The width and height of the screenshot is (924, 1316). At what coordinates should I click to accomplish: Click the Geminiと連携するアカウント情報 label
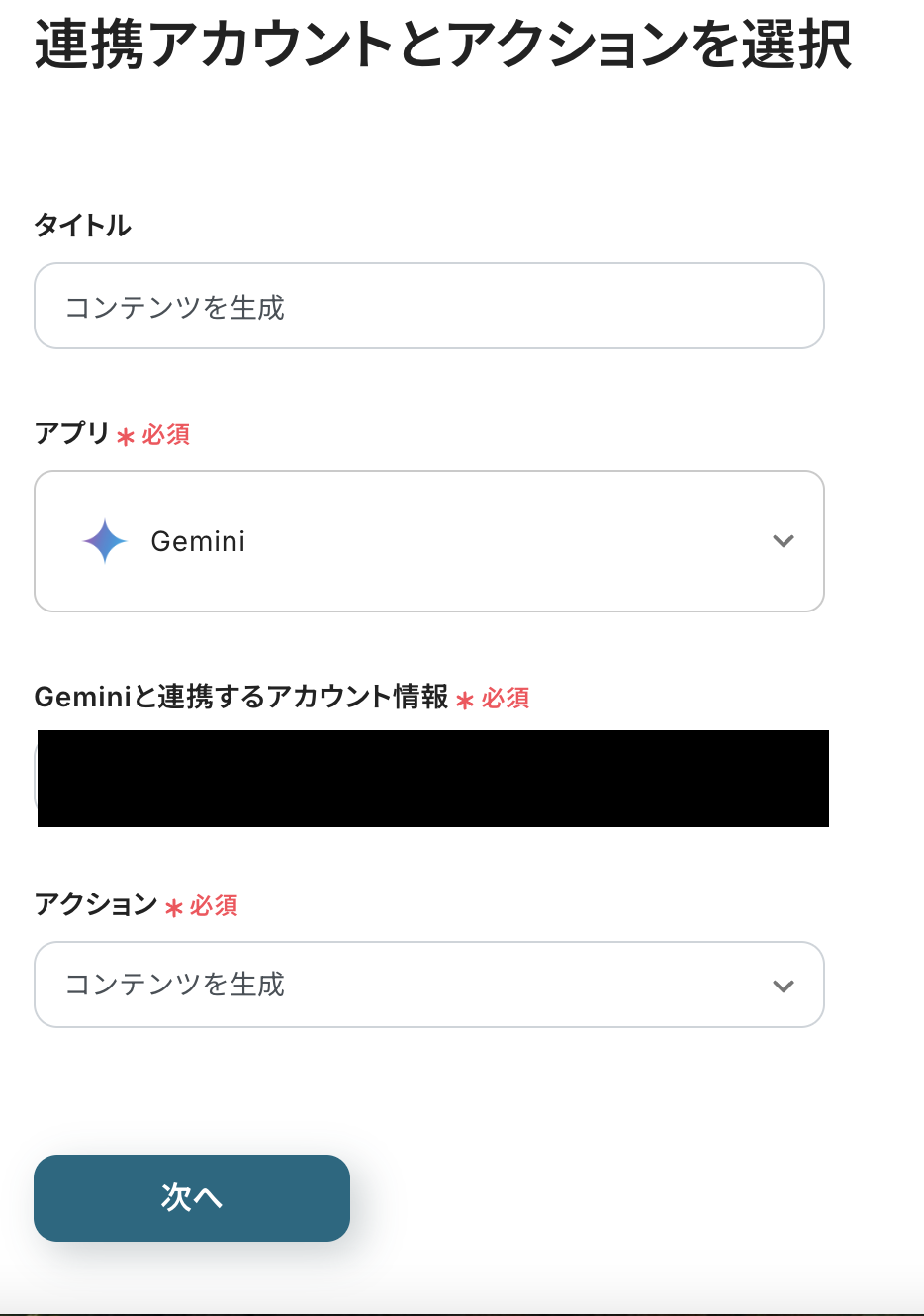tap(241, 698)
